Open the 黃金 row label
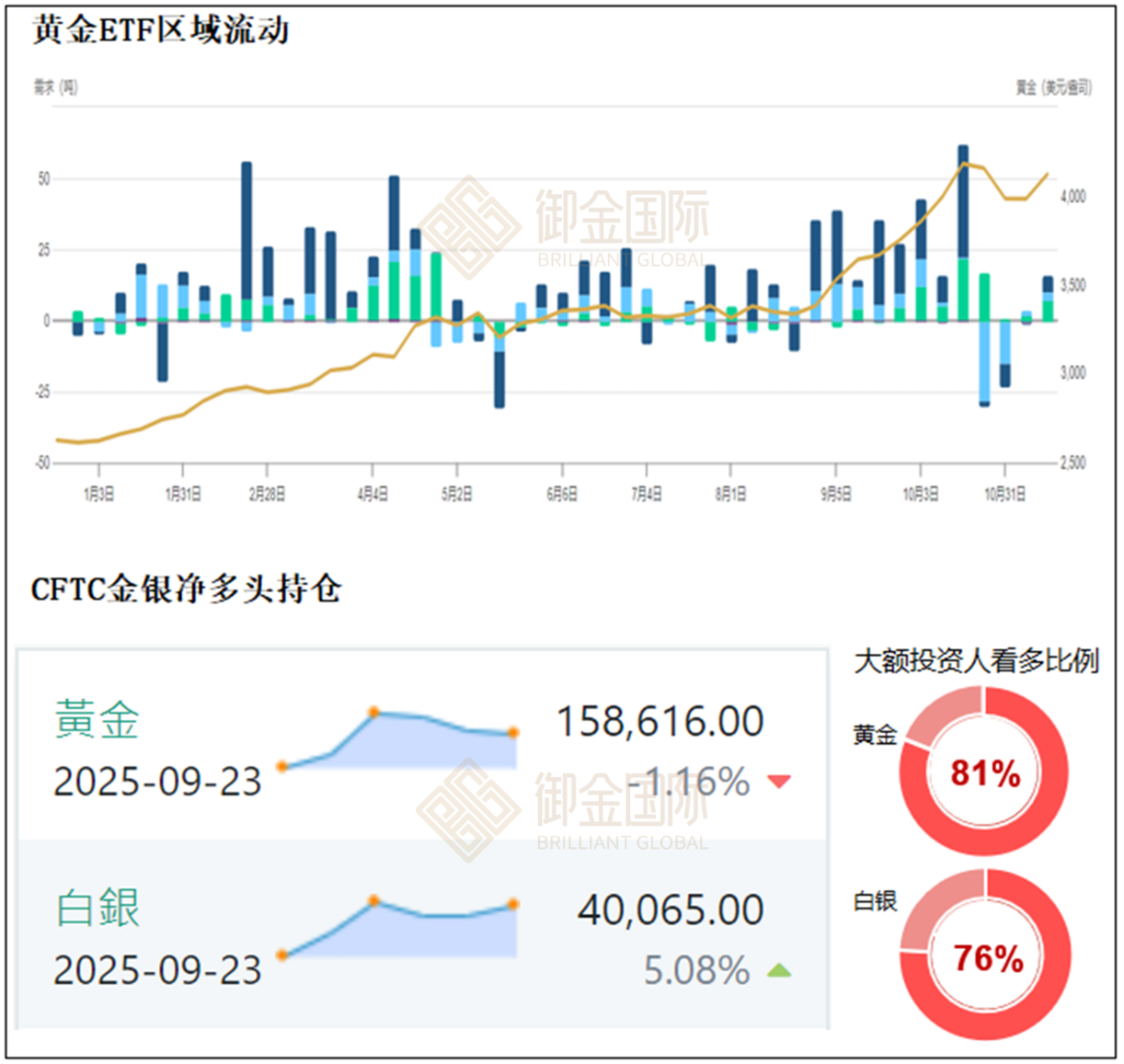The height and width of the screenshot is (1064, 1124). pyautogui.click(x=97, y=720)
